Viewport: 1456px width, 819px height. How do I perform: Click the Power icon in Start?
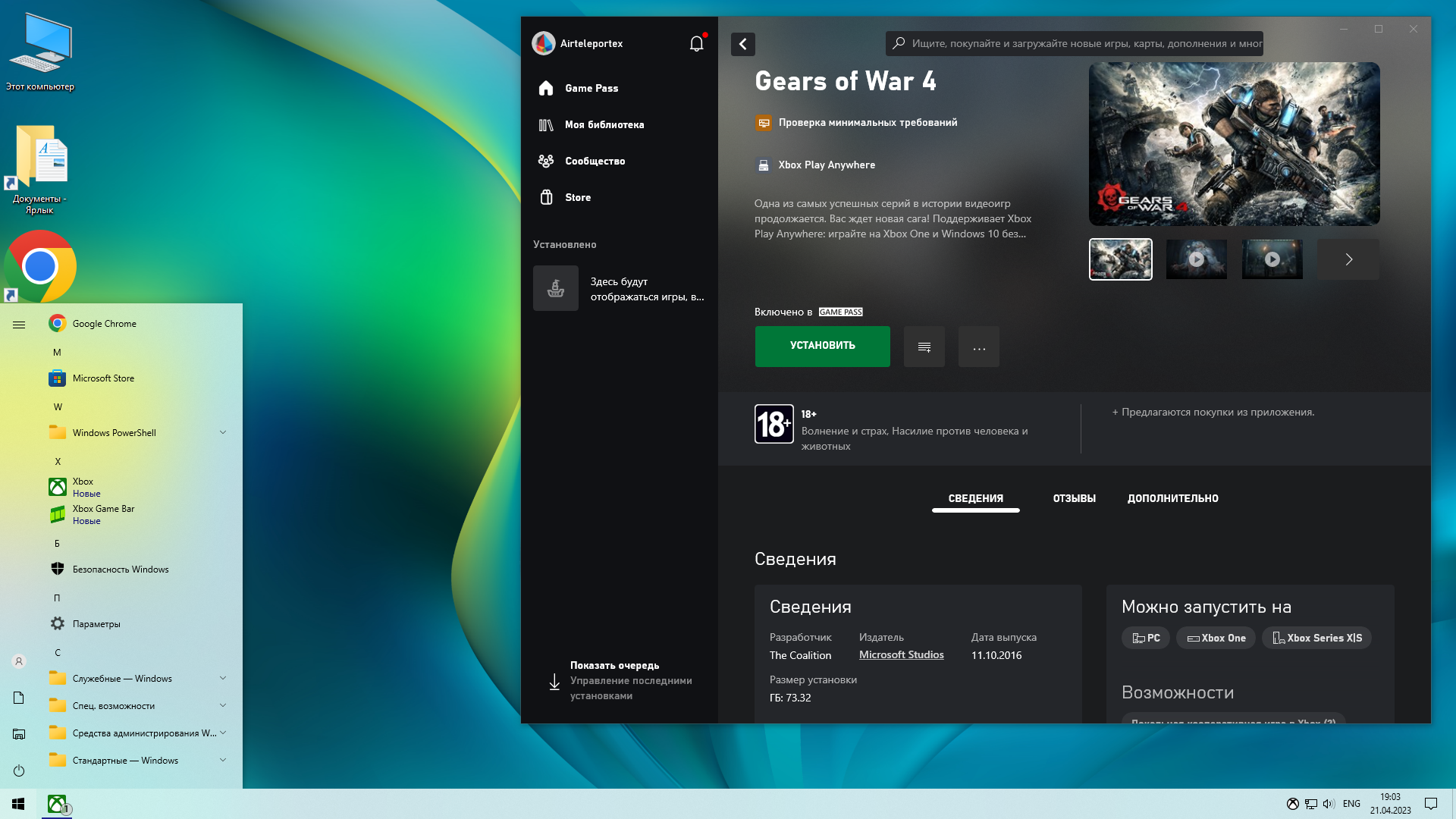19,770
